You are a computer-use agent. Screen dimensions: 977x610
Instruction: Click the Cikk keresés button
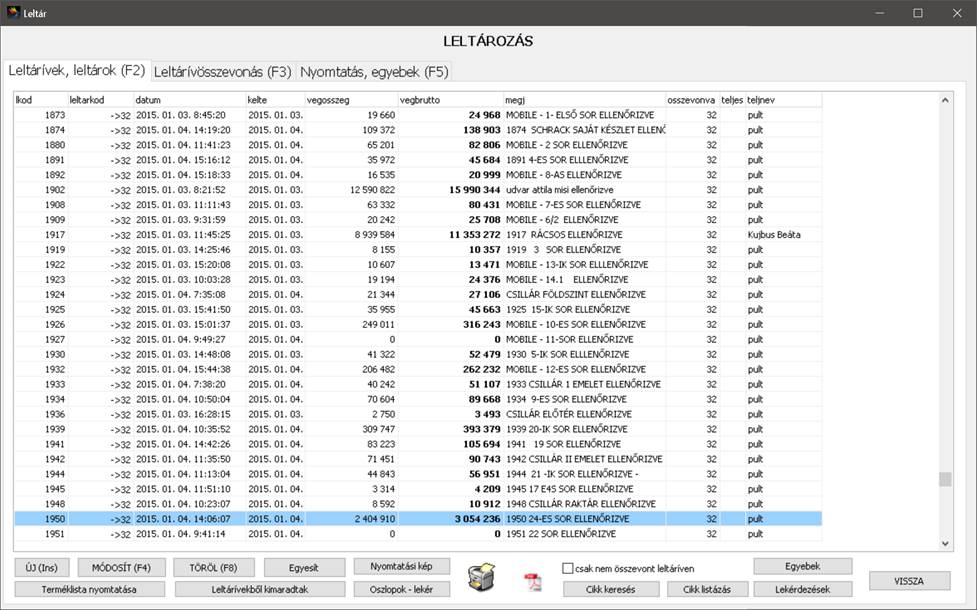(x=610, y=589)
